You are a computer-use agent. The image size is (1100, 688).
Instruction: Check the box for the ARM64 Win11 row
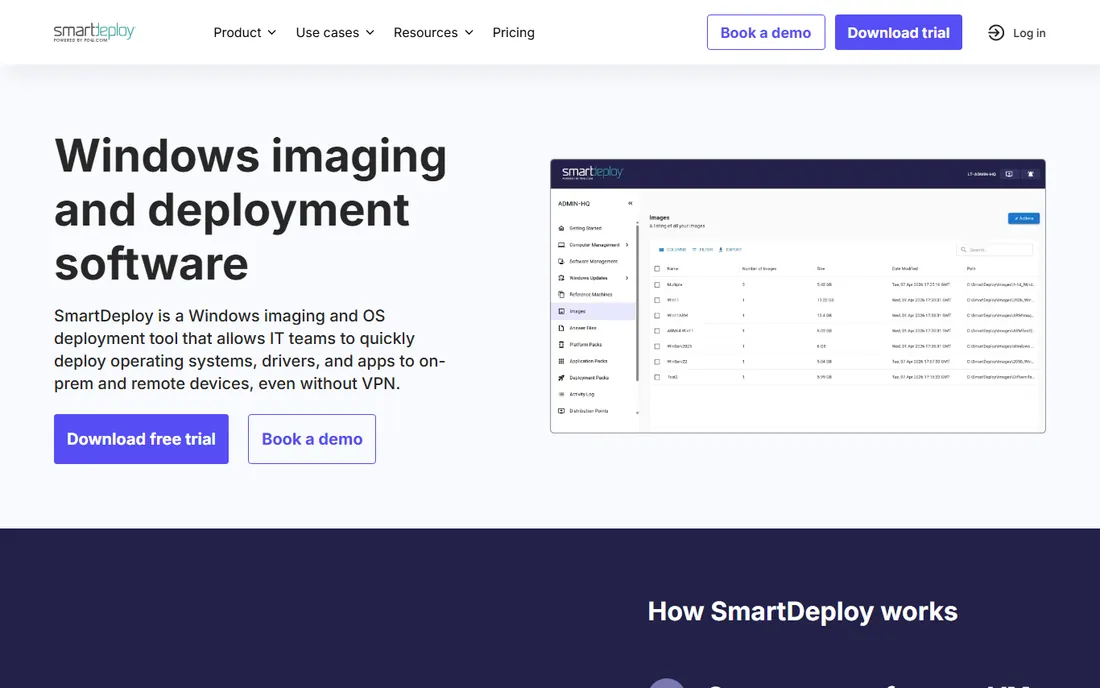[657, 331]
